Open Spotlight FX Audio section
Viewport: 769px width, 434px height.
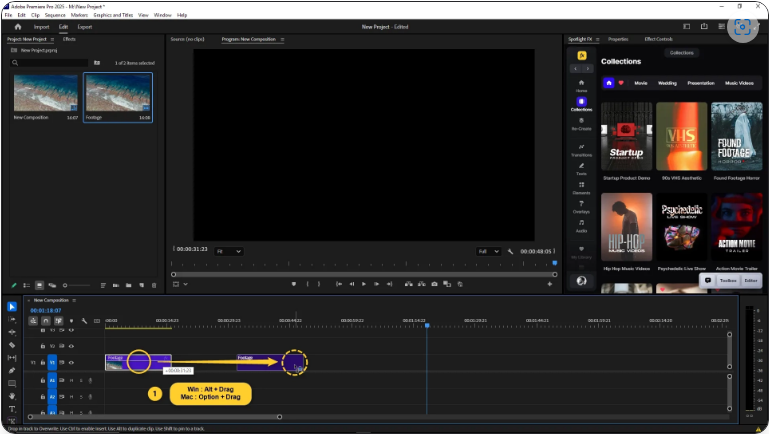click(581, 226)
